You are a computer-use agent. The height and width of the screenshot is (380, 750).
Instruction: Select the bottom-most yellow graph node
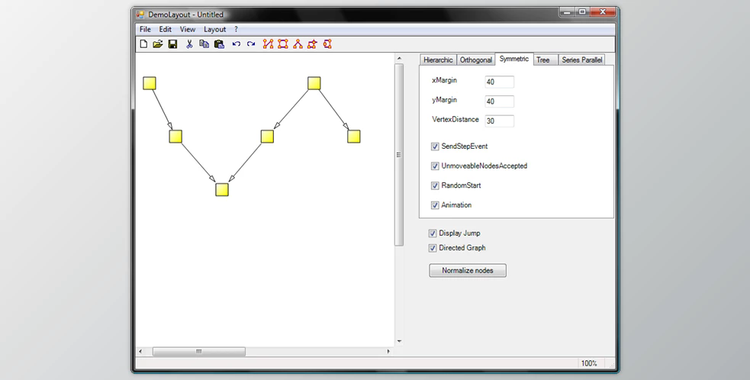pyautogui.click(x=221, y=190)
